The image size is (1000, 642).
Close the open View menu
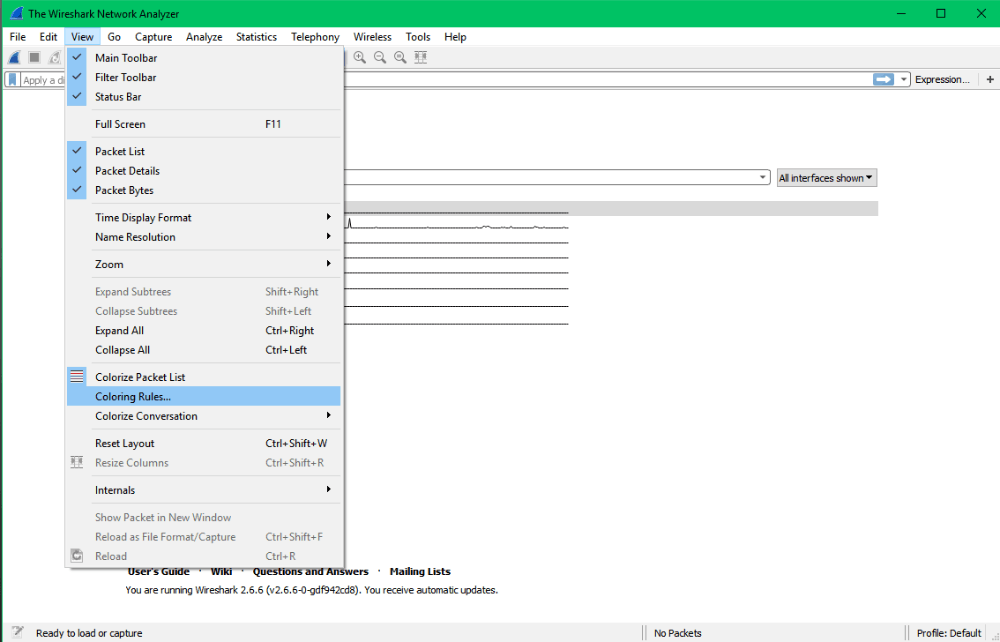(x=82, y=37)
